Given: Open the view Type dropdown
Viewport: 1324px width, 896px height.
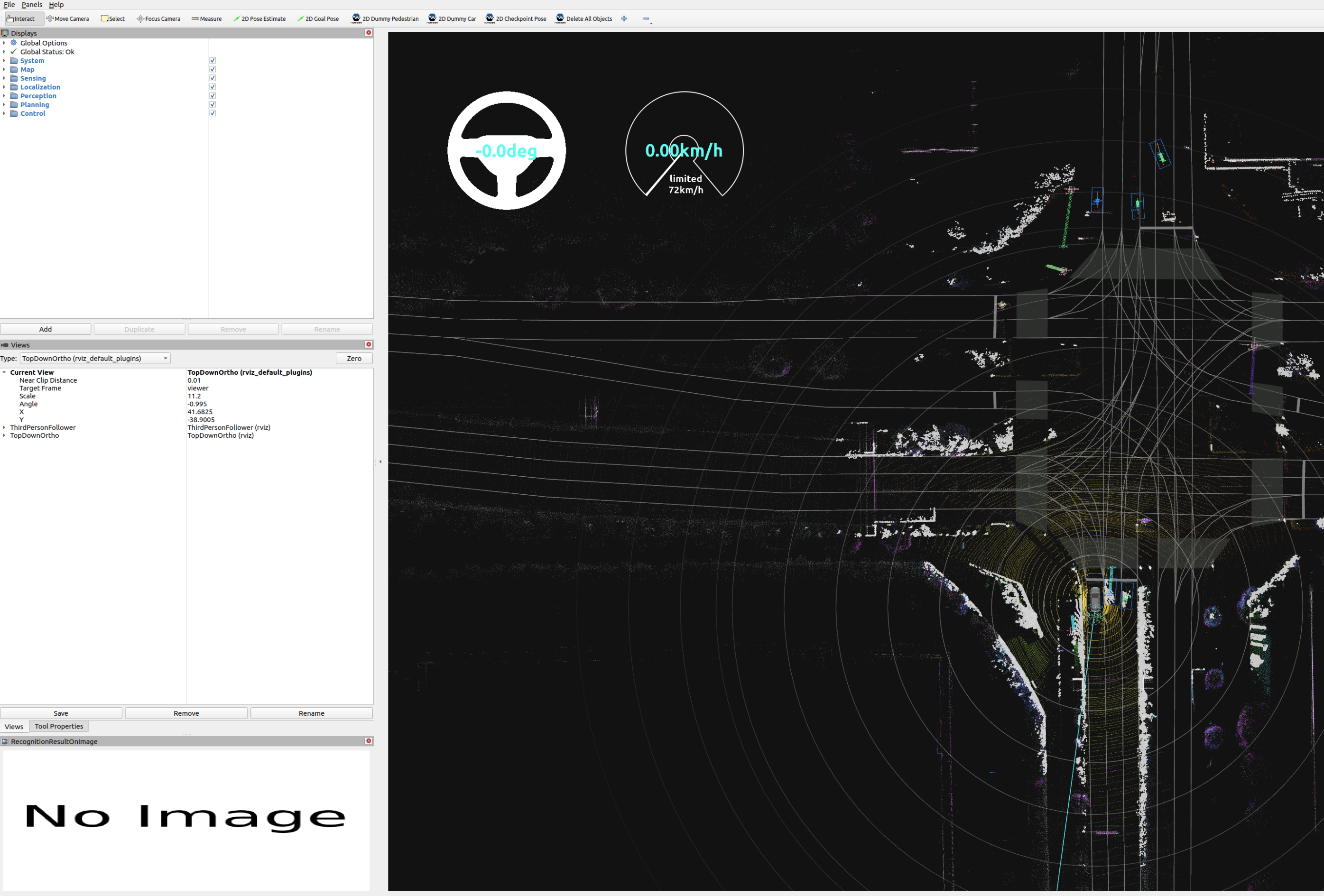Looking at the screenshot, I should (95, 358).
